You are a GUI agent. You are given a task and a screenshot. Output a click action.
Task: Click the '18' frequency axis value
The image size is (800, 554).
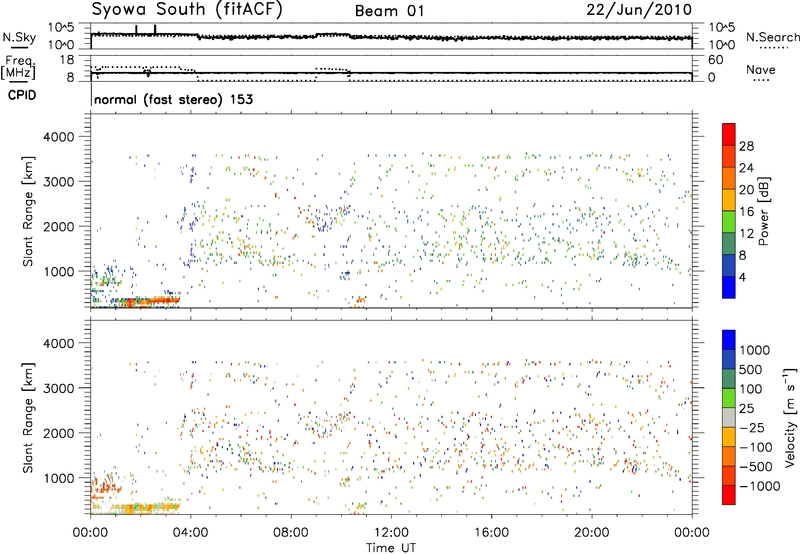tap(66, 60)
